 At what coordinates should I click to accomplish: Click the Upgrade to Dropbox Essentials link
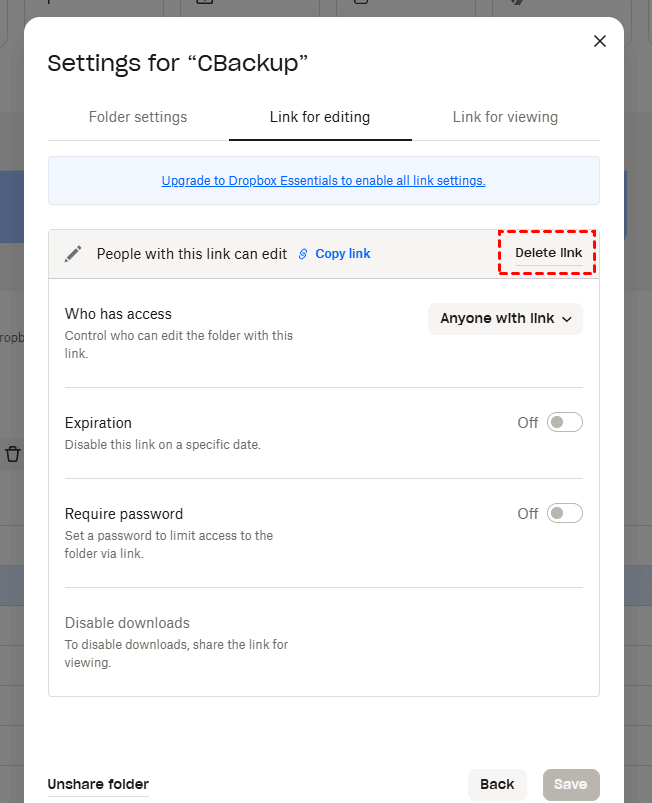323,181
